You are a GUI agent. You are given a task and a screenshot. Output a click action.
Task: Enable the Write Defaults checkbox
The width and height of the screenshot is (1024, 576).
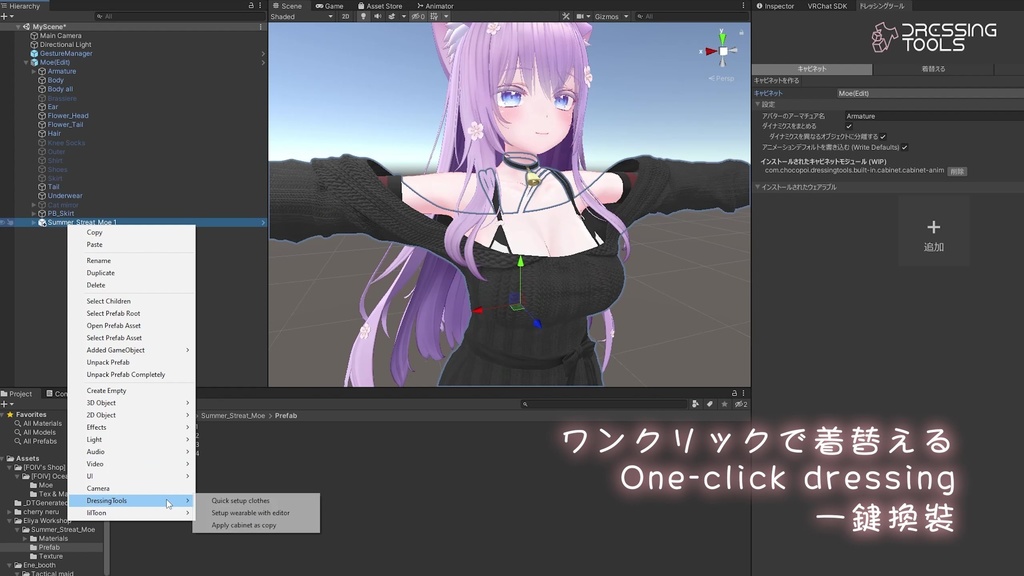(x=904, y=148)
